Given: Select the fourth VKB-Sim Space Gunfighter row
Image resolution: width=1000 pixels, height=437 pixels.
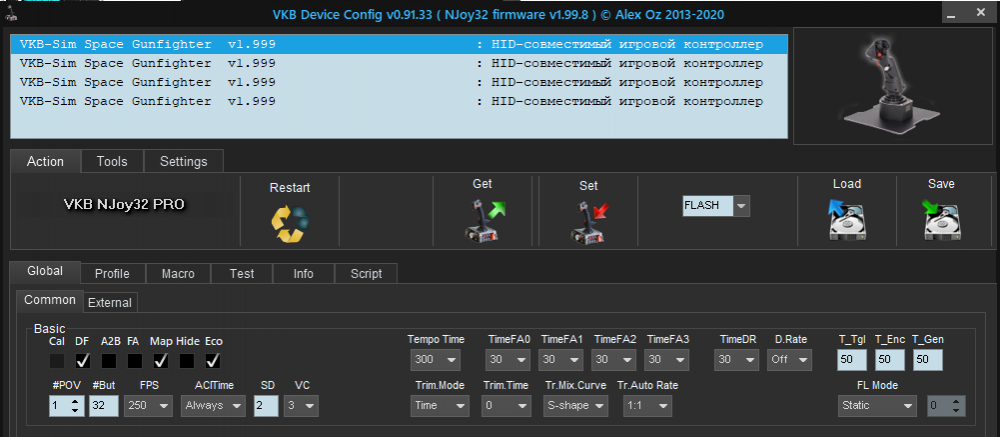Looking at the screenshot, I should [x=399, y=101].
